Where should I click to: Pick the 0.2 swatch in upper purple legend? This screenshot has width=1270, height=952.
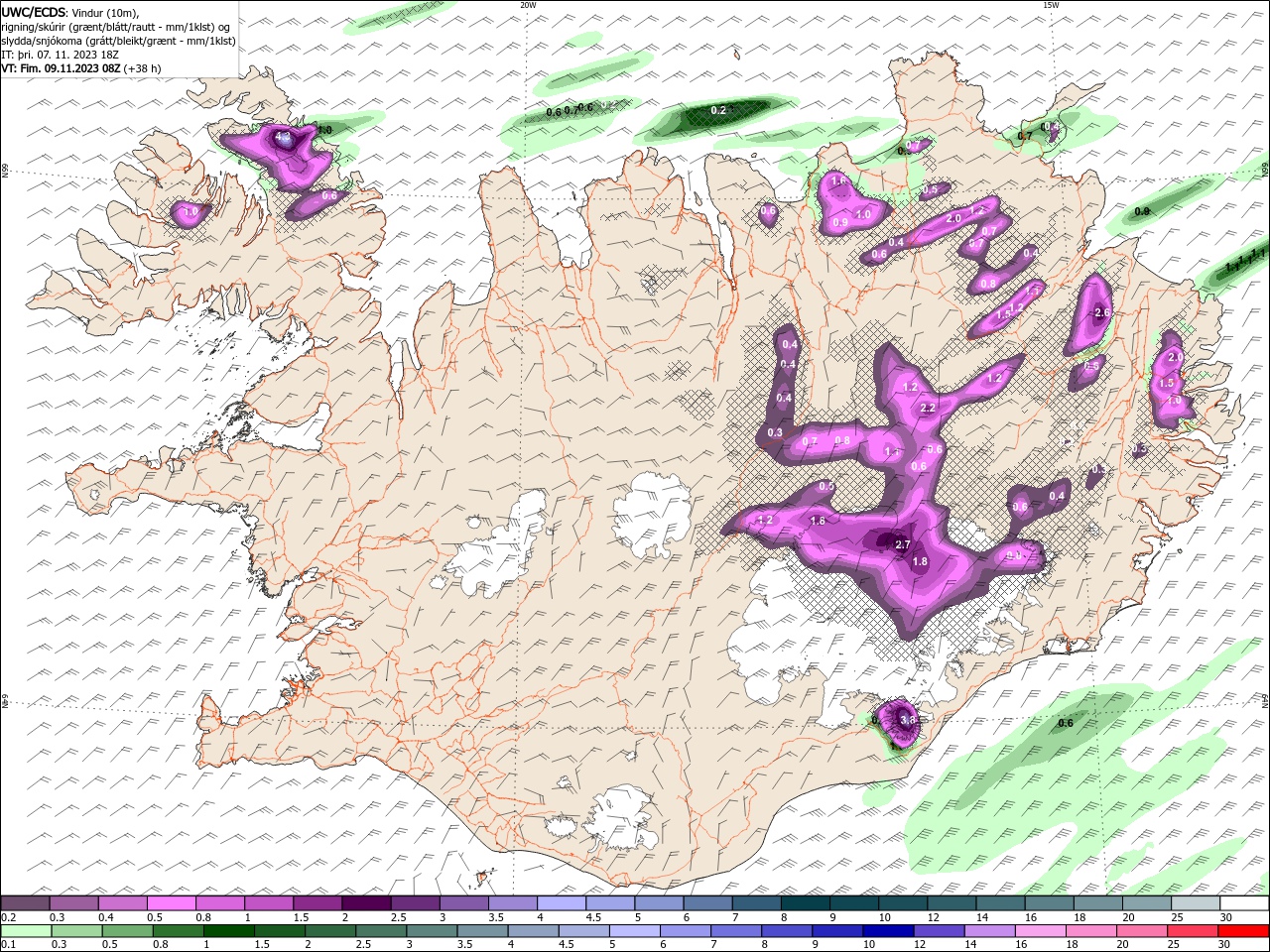coord(25,903)
